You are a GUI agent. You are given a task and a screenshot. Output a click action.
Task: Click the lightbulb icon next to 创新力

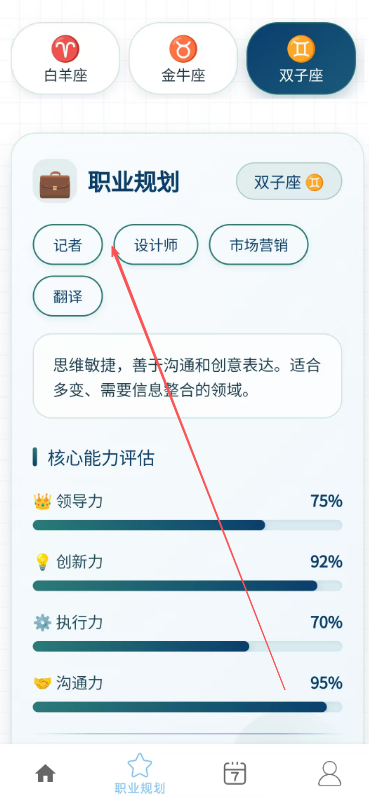(42, 562)
